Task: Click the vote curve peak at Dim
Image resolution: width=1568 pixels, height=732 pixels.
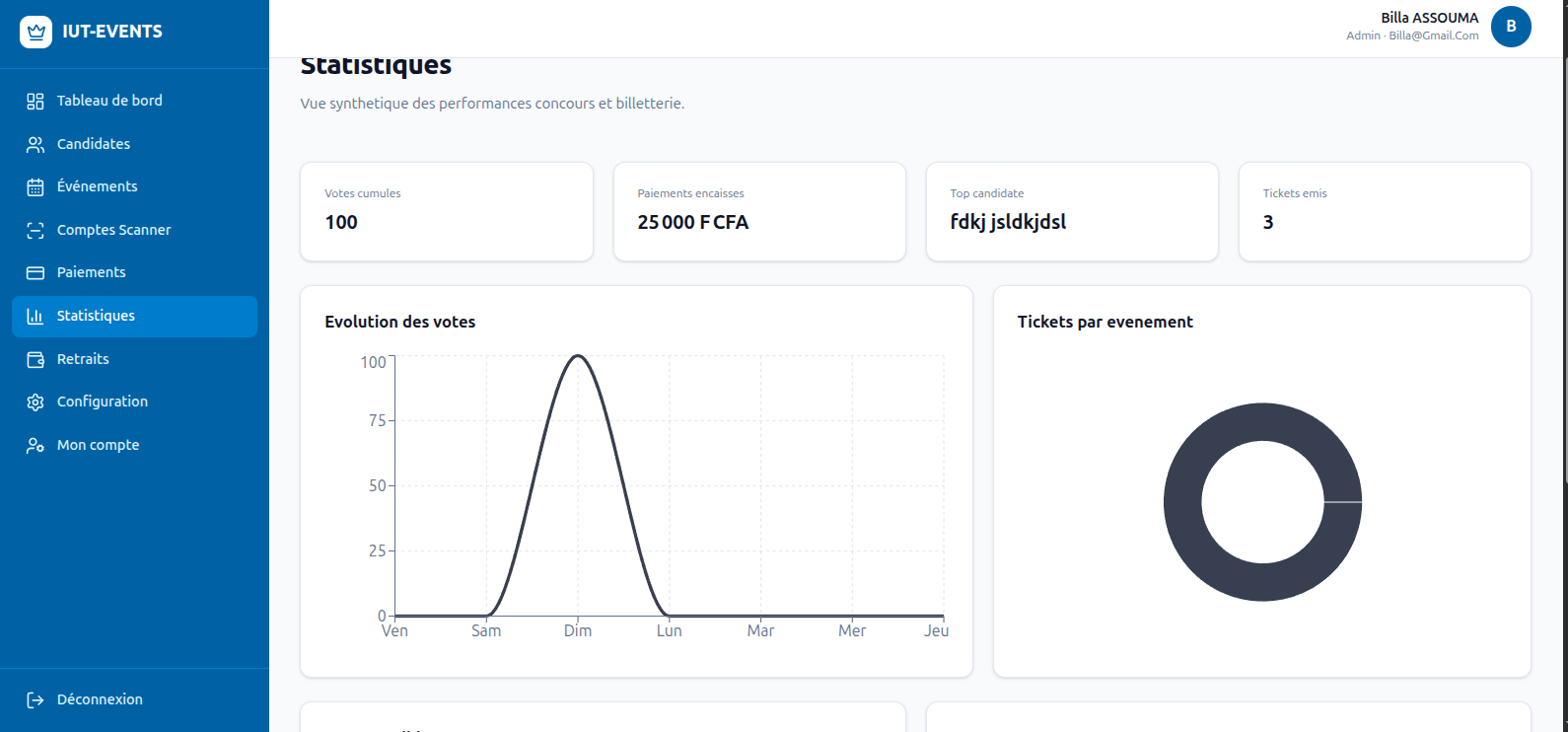Action: (578, 356)
